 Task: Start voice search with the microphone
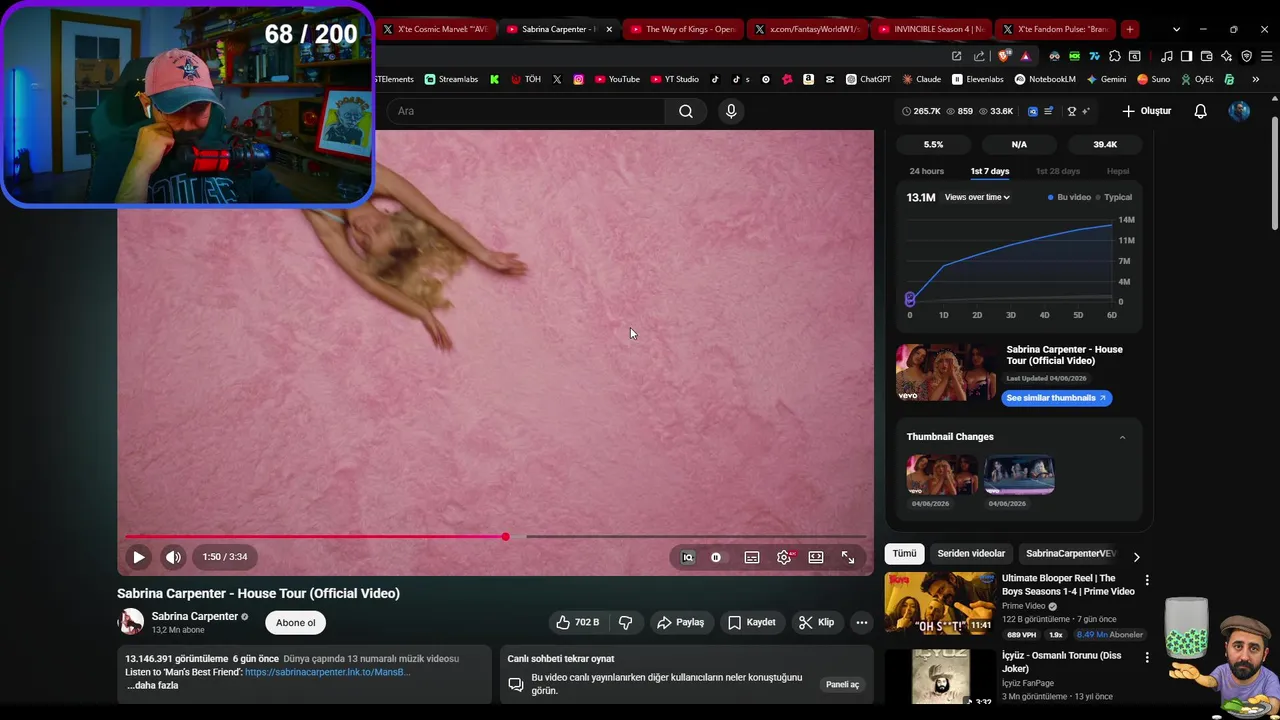pos(731,111)
